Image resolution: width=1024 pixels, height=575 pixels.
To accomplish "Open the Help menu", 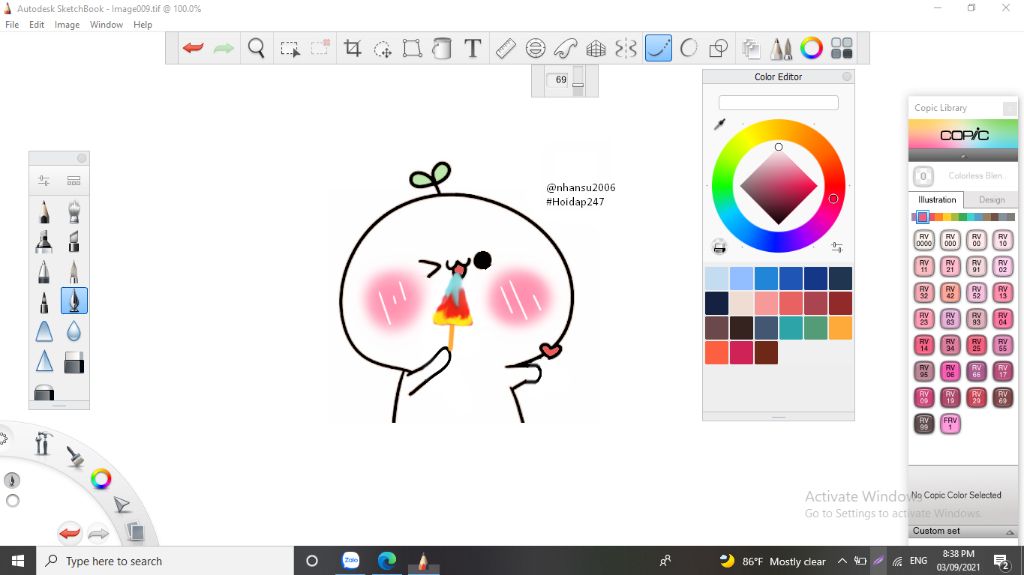I will pos(142,25).
